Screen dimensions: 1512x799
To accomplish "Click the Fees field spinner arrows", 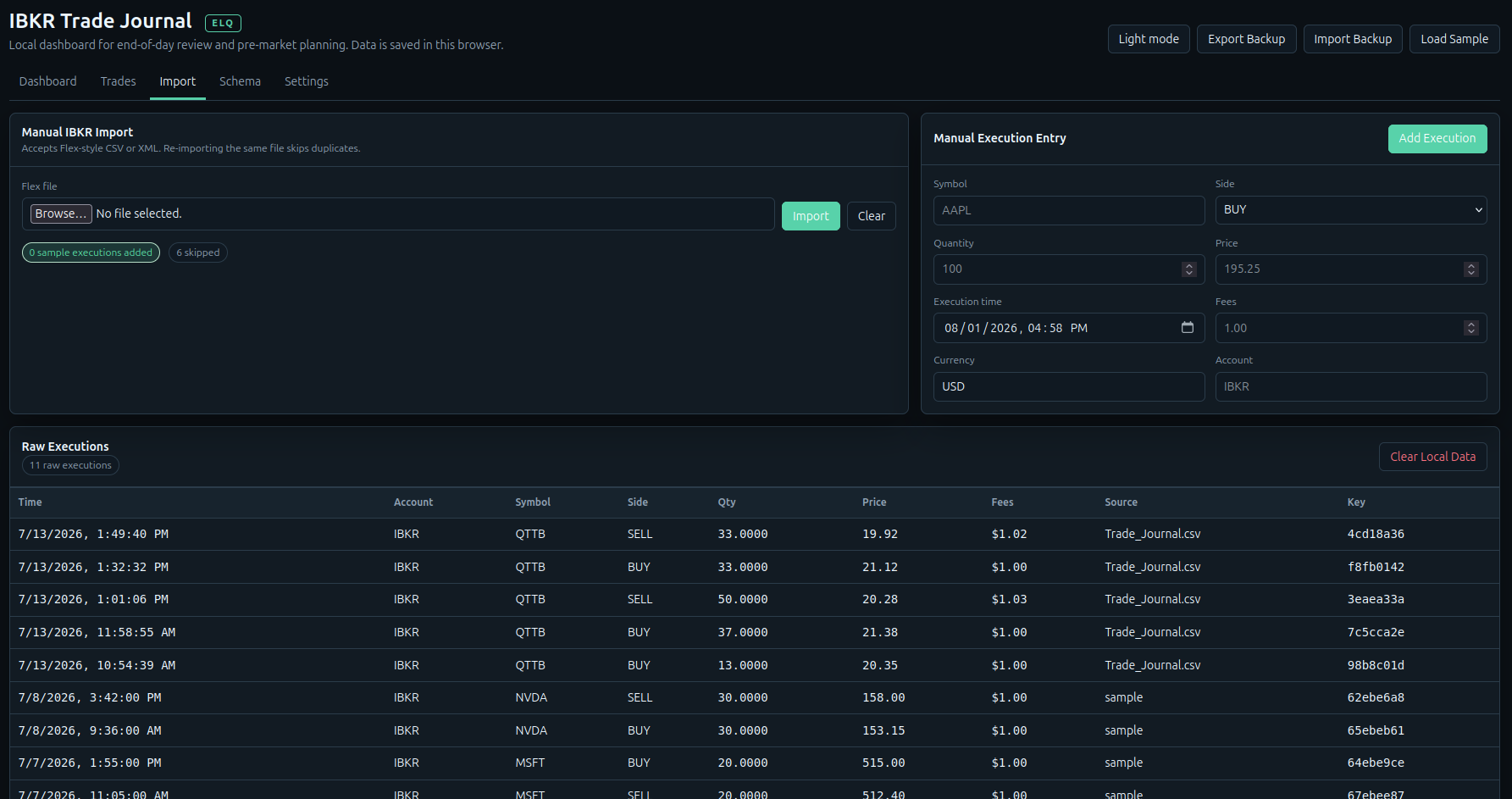I will pyautogui.click(x=1470, y=328).
